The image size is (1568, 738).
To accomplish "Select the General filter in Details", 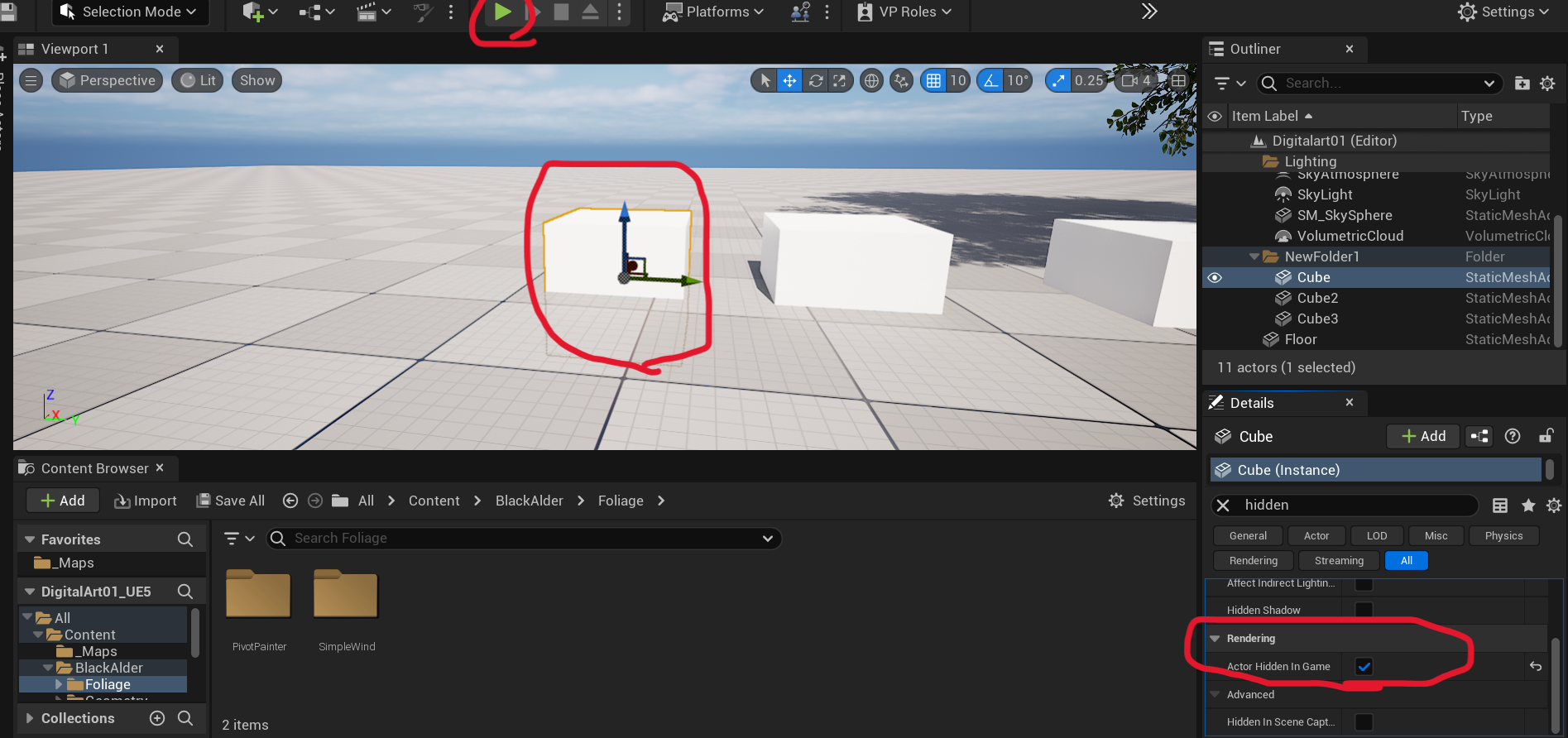I will (1248, 535).
